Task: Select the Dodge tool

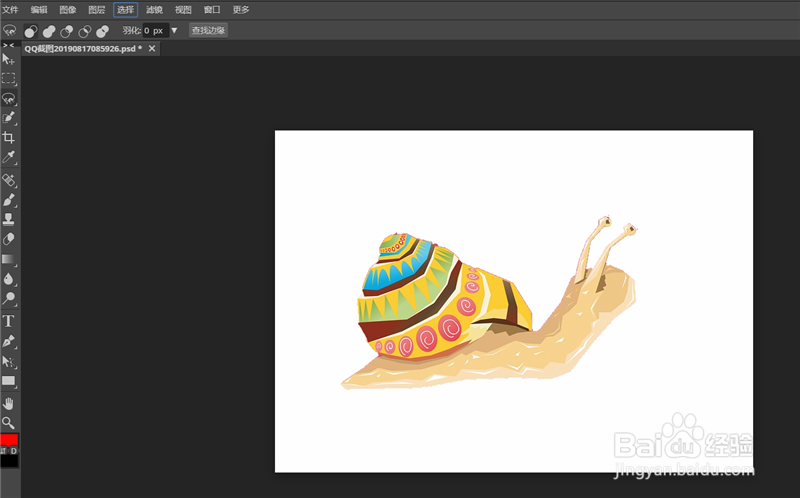Action: 9,298
